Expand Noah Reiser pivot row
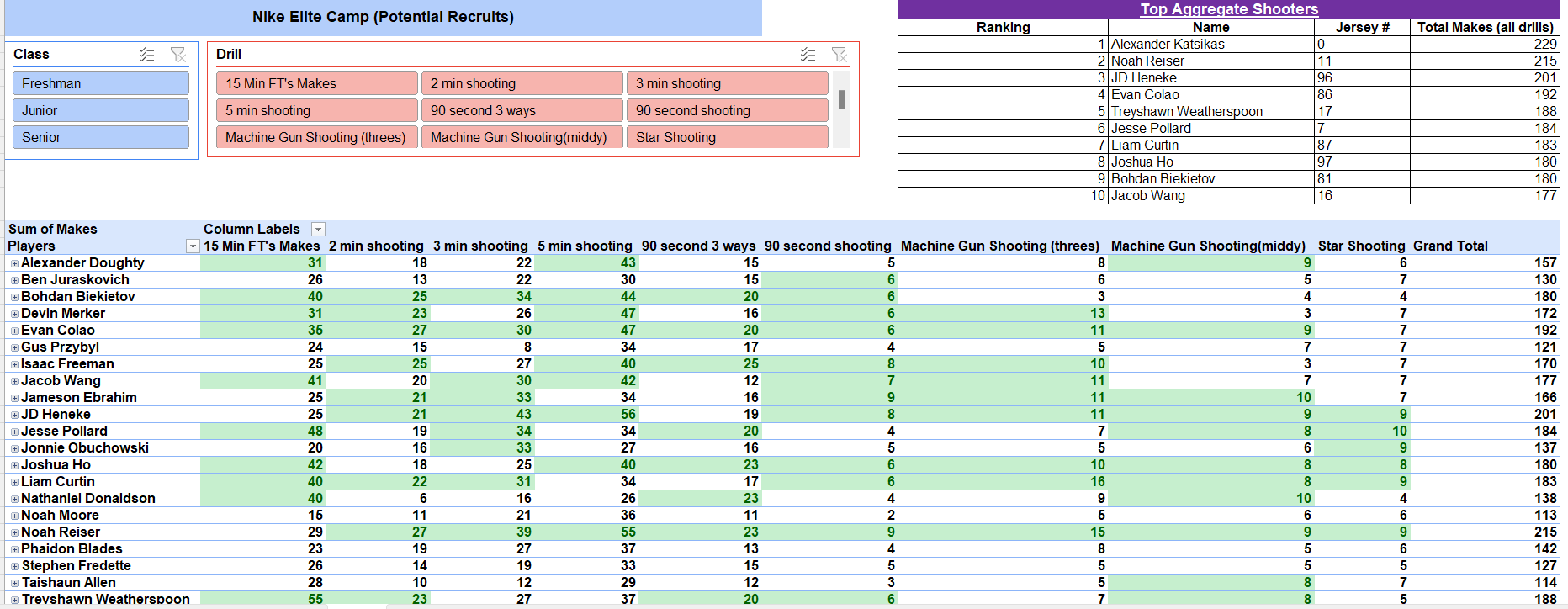The image size is (1568, 609). click(14, 532)
